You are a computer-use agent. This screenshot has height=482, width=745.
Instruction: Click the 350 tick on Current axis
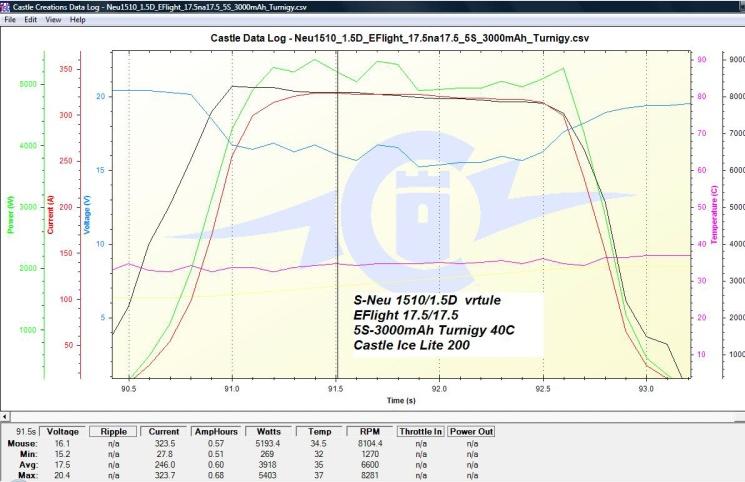[66, 69]
